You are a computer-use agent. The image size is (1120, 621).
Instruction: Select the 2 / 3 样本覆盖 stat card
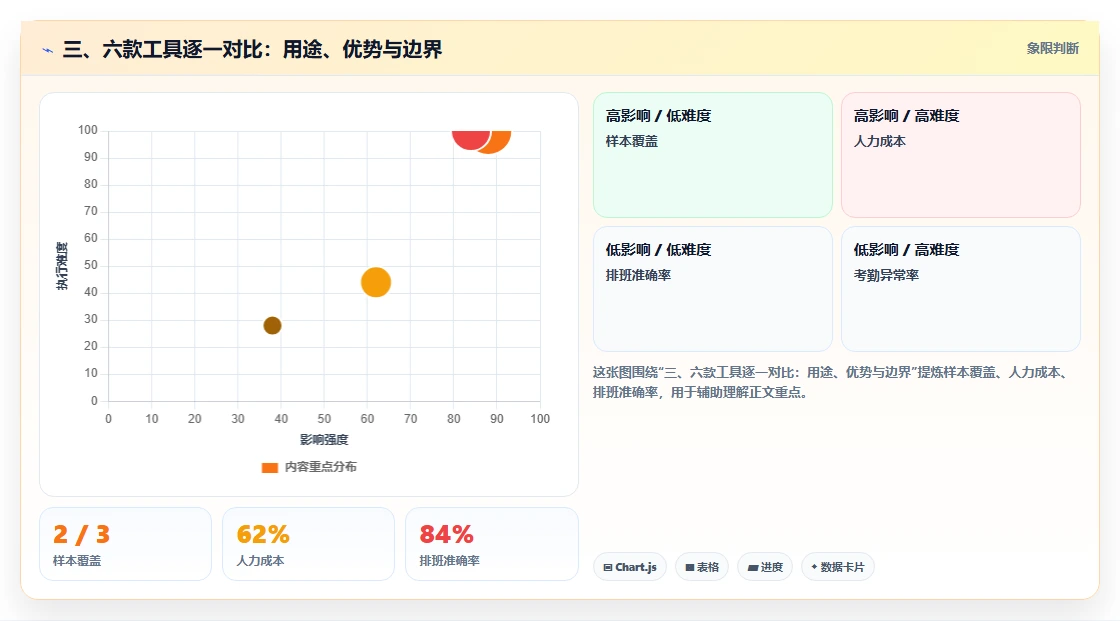click(126, 544)
